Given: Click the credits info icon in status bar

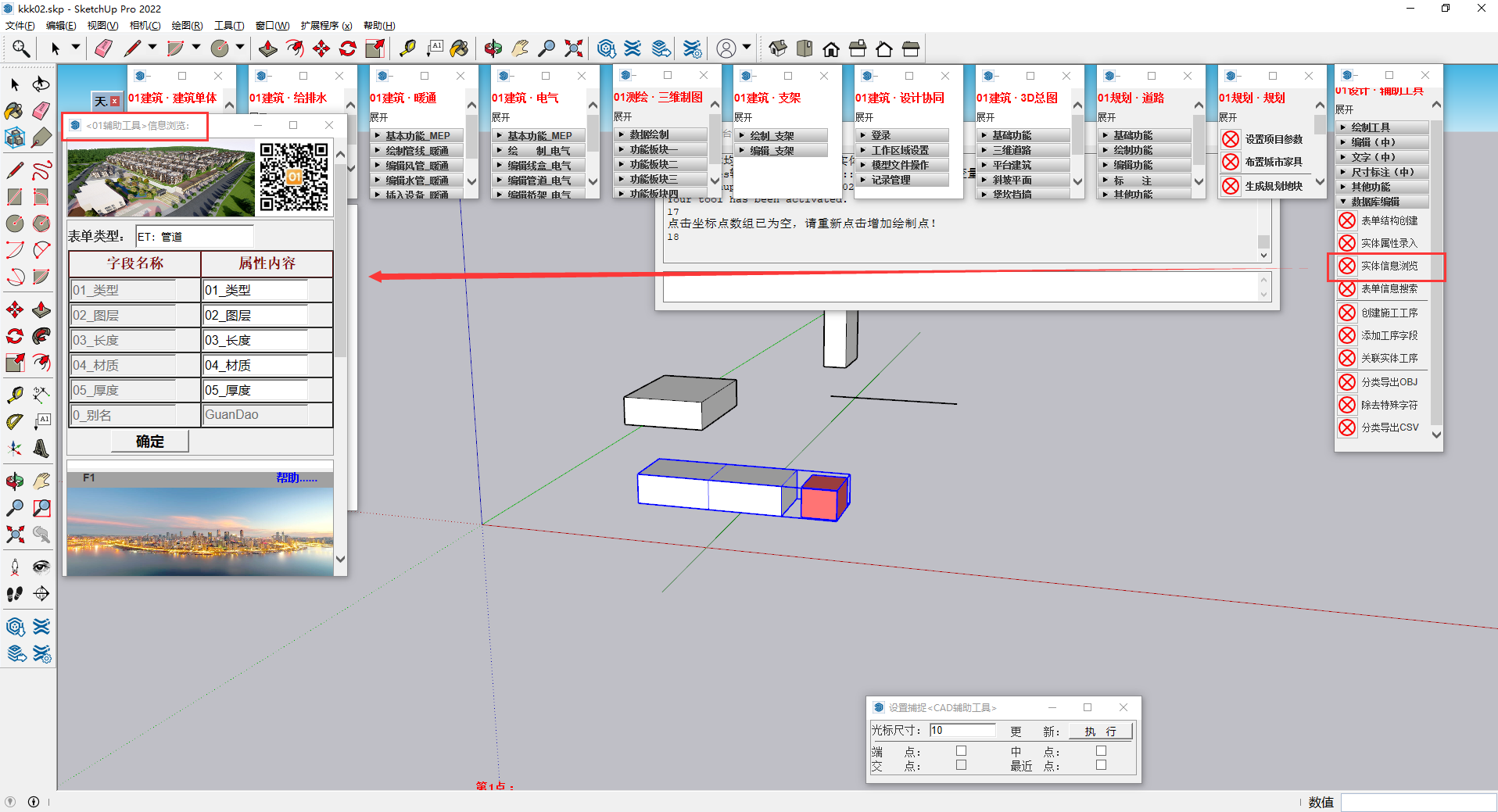Looking at the screenshot, I should tap(34, 802).
